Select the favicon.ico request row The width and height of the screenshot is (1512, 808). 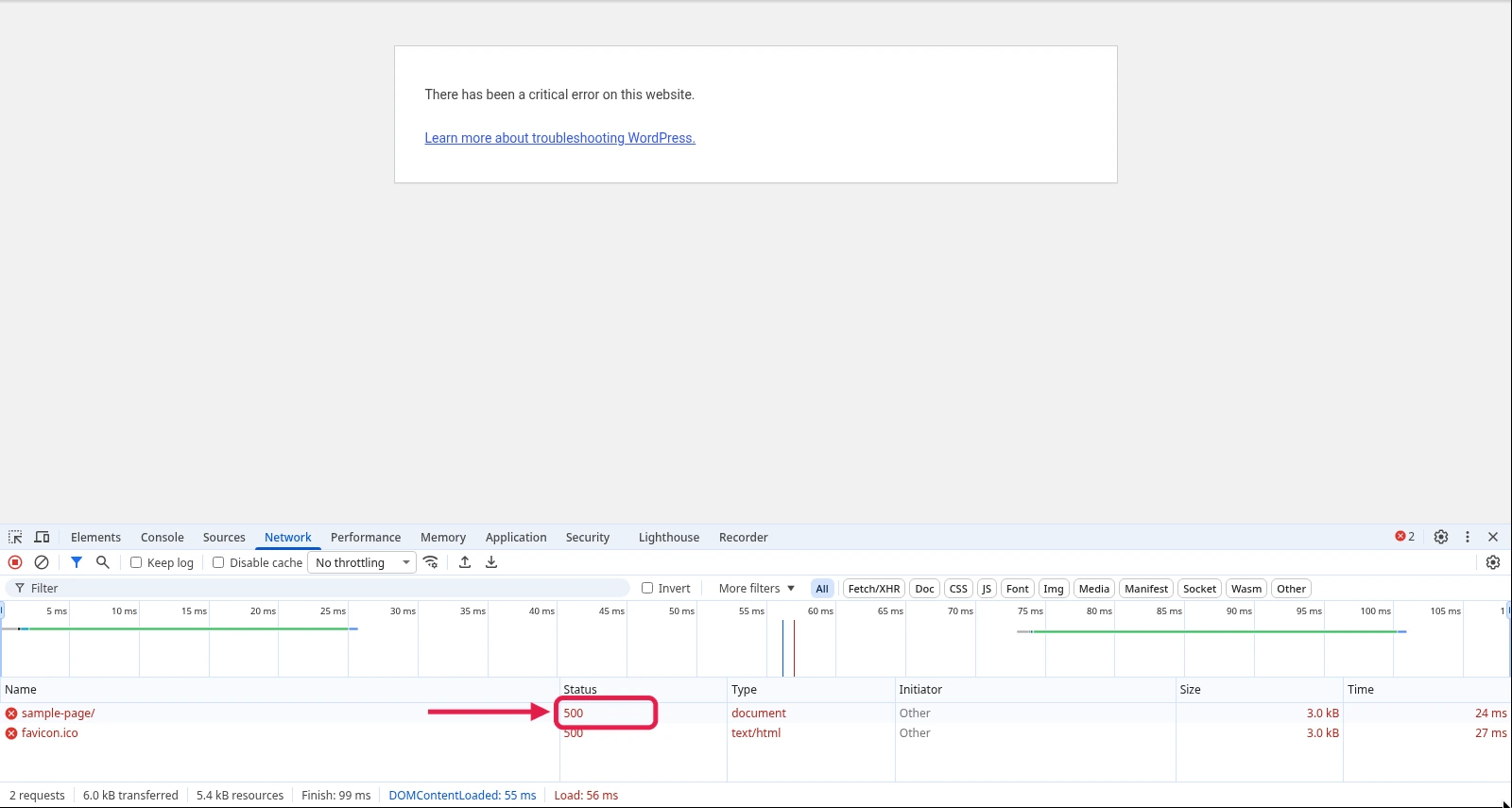pyautogui.click(x=756, y=733)
